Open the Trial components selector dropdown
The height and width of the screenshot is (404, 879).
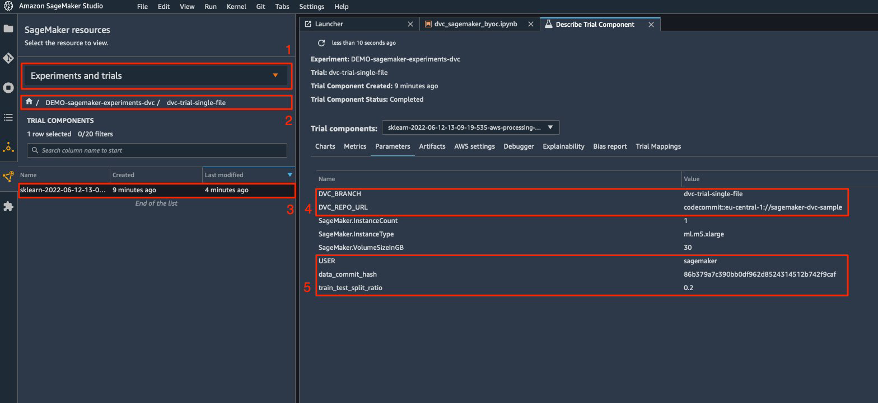[470, 128]
